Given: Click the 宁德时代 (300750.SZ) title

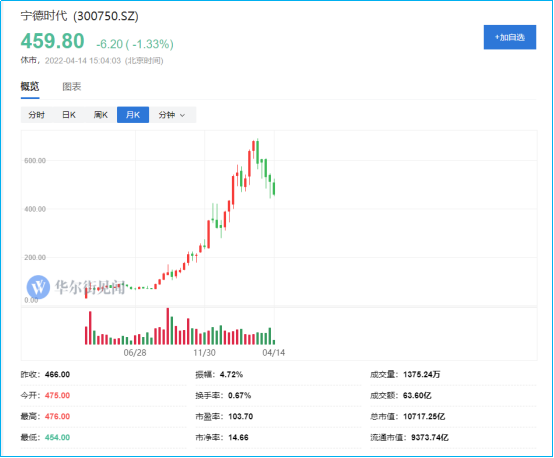Looking at the screenshot, I should click(79, 16).
